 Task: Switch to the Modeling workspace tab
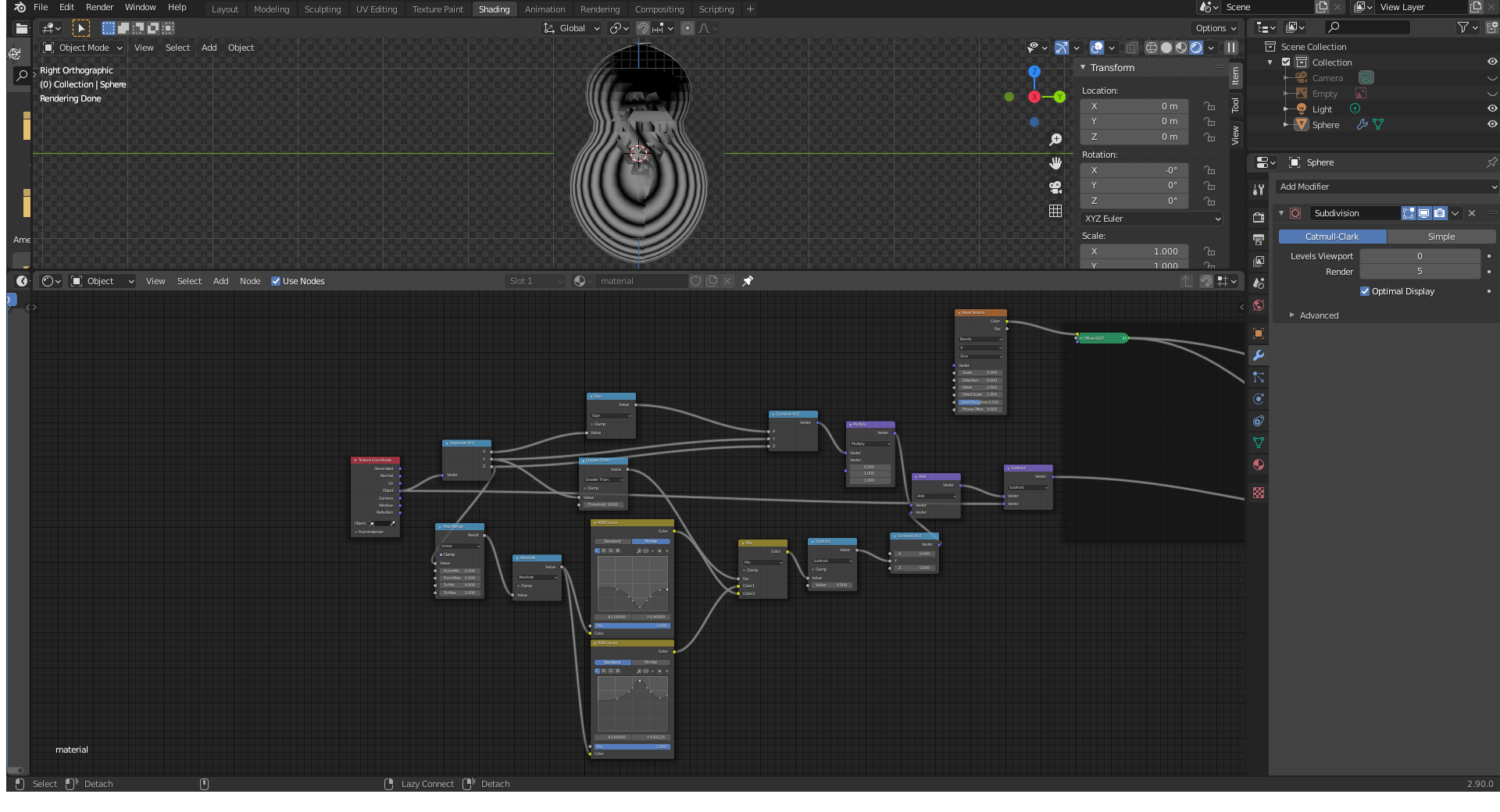point(271,9)
